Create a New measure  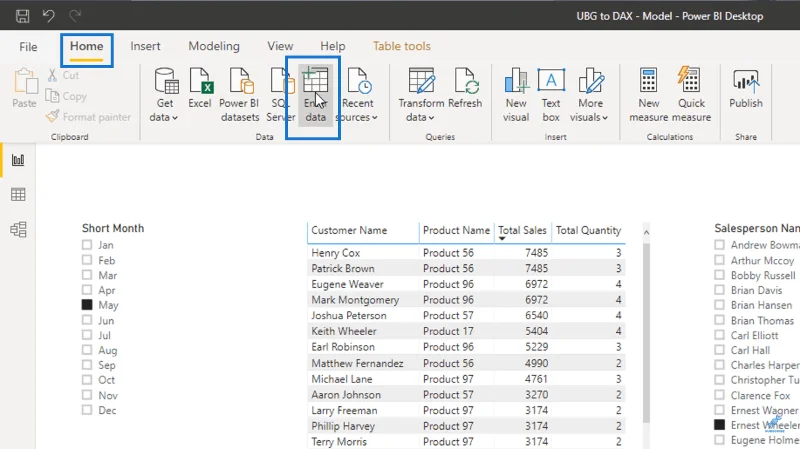(648, 95)
